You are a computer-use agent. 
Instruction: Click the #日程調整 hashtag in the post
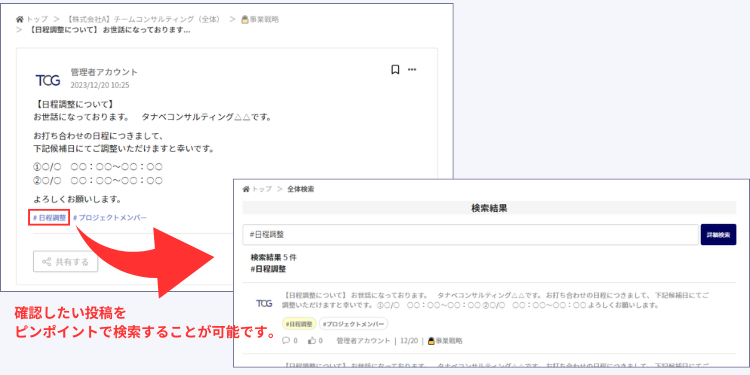50,218
